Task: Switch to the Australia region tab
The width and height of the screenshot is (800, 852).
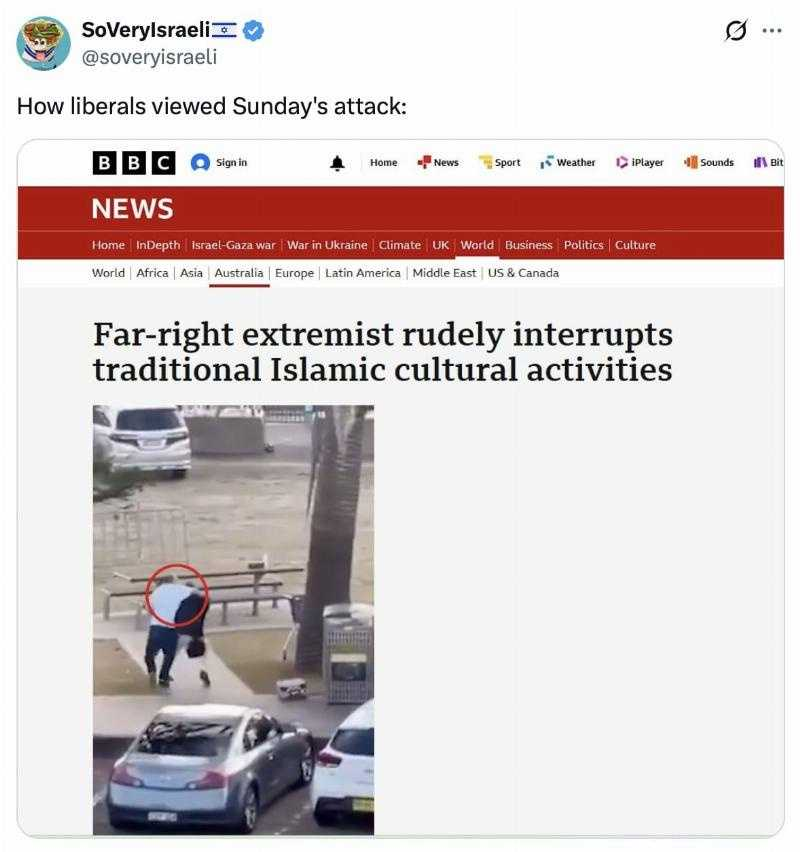Action: (239, 273)
